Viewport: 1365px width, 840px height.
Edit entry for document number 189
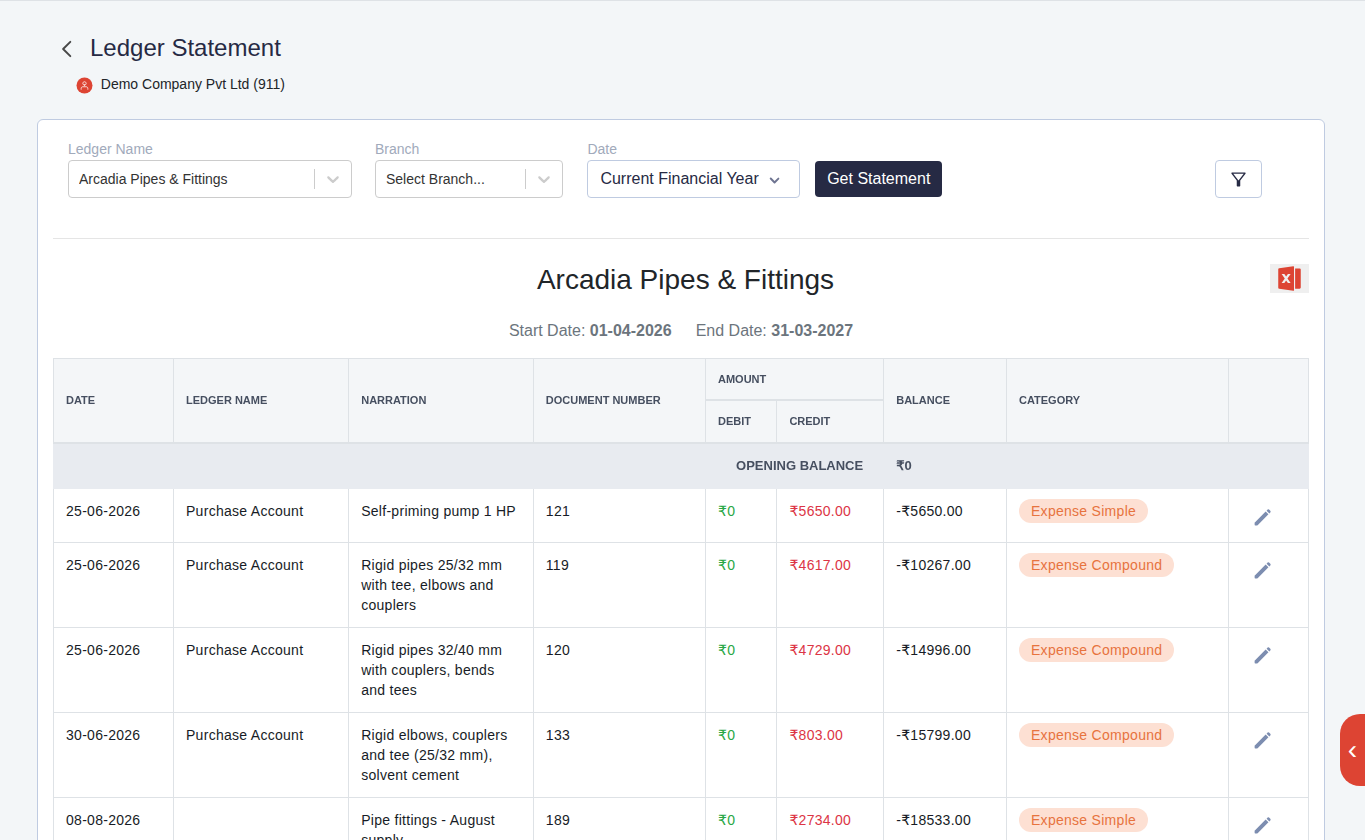pos(1263,825)
